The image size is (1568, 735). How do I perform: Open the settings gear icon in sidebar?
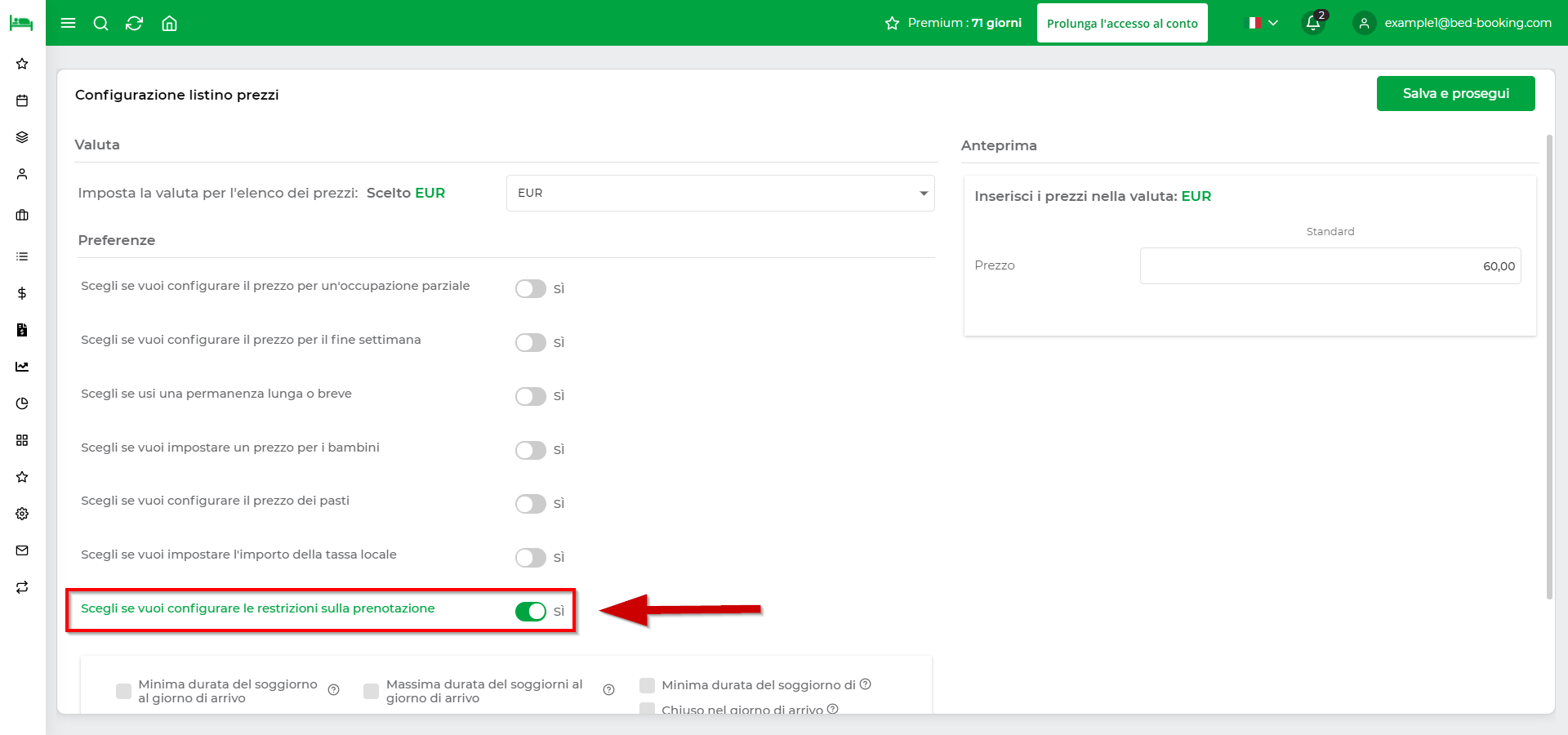[x=22, y=514]
